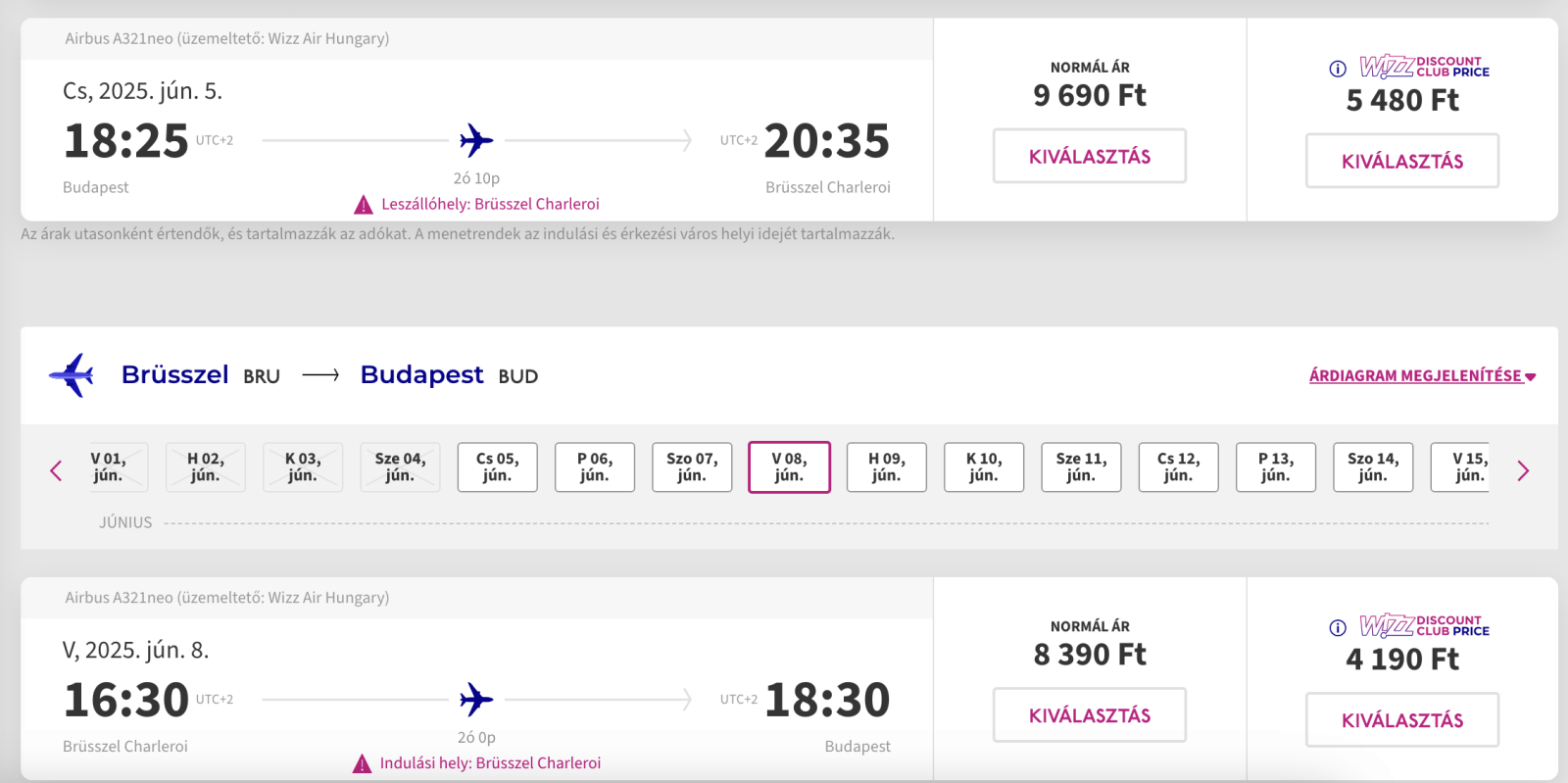Click the warning triangle beside Indulási hely: Brüsszel Charleroi
The width and height of the screenshot is (1568, 783).
point(363,763)
